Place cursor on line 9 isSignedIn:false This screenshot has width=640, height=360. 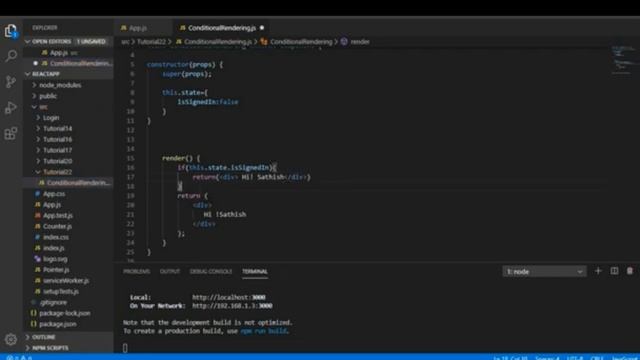pyautogui.click(x=208, y=102)
